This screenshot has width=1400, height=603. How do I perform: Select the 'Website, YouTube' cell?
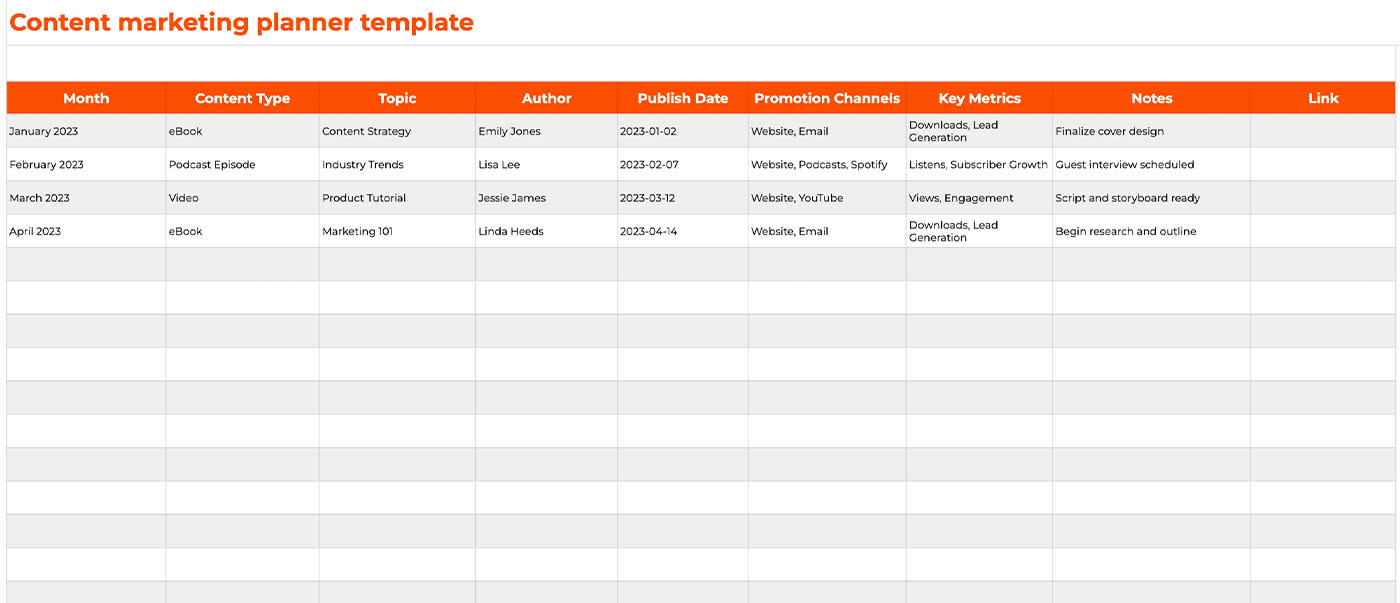tap(827, 198)
